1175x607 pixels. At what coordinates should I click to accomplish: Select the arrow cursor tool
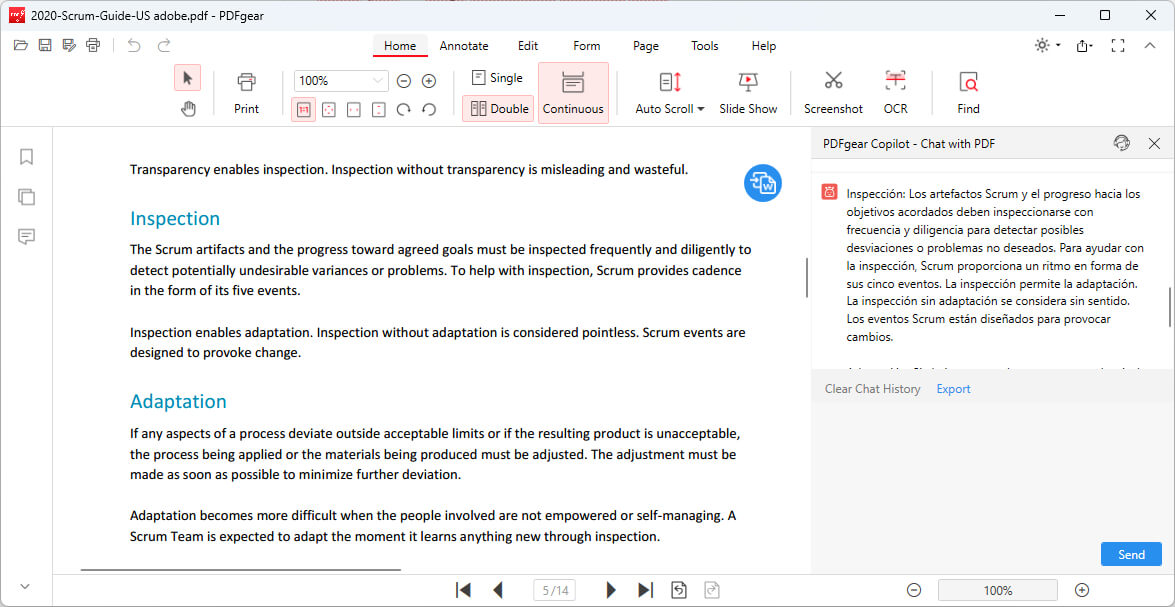pos(187,78)
